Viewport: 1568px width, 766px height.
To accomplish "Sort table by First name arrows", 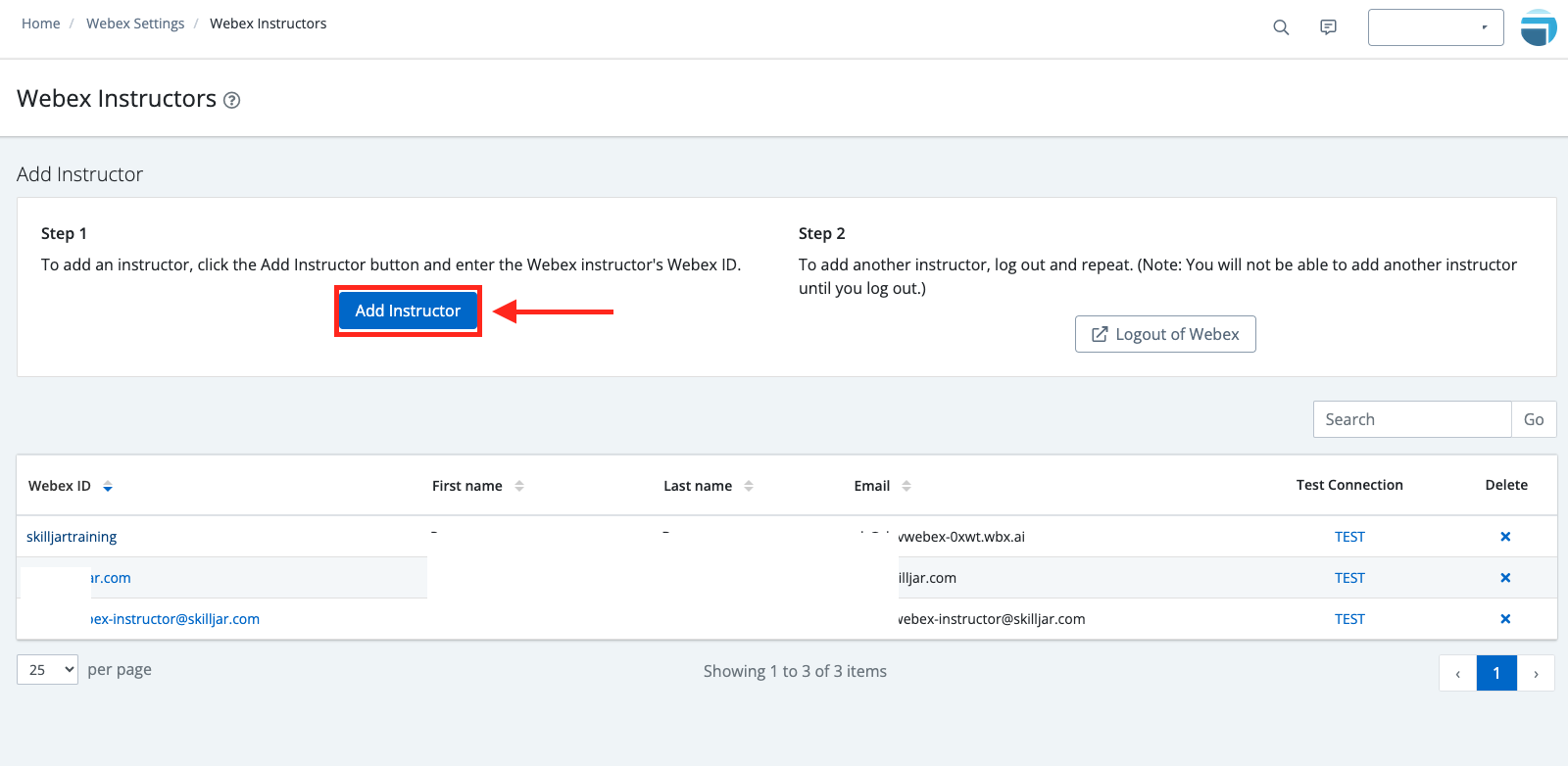I will (x=519, y=486).
